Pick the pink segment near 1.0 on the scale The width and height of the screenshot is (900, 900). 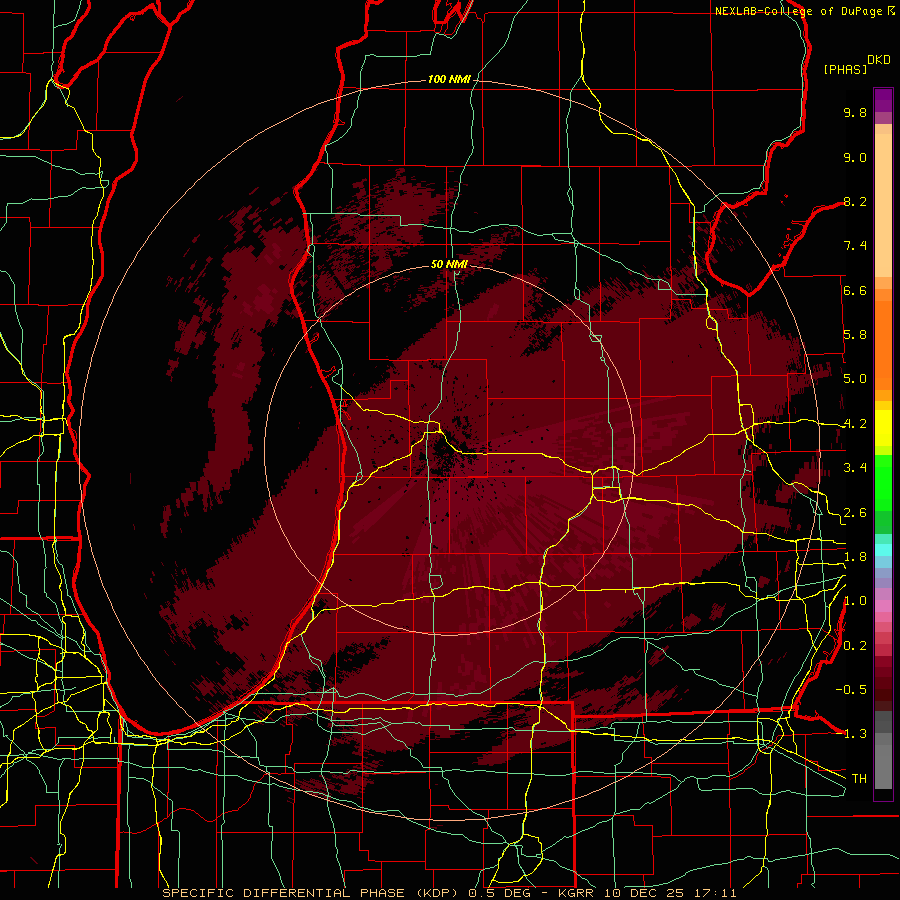click(x=883, y=605)
